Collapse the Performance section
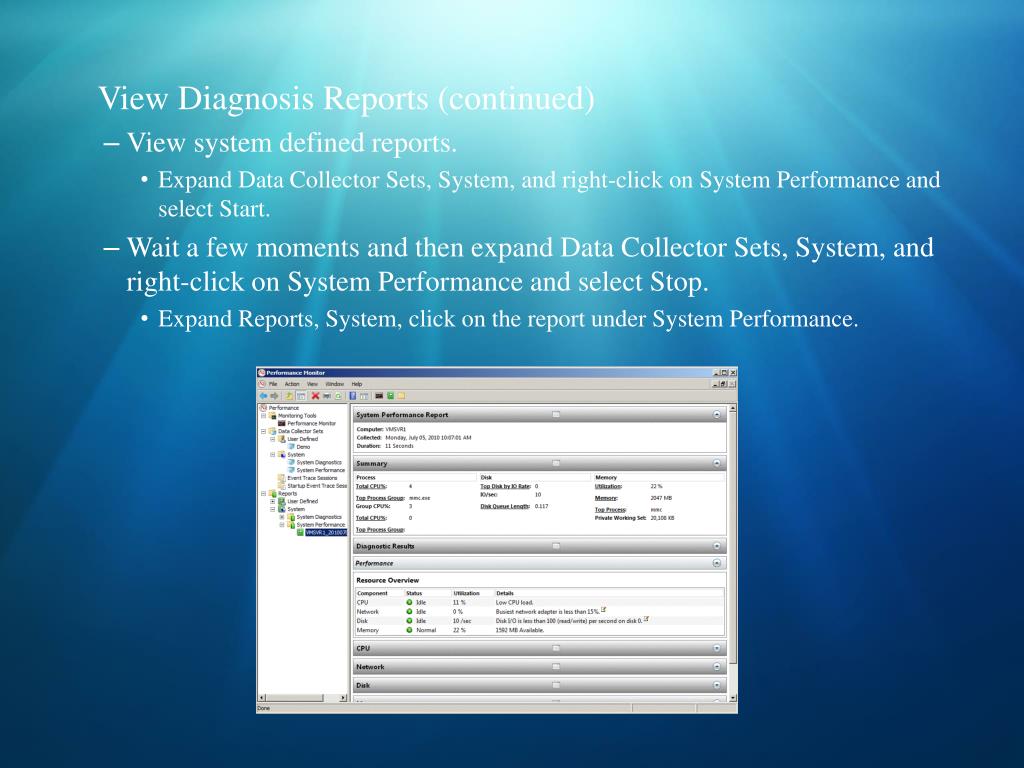This screenshot has width=1024, height=768. [716, 563]
